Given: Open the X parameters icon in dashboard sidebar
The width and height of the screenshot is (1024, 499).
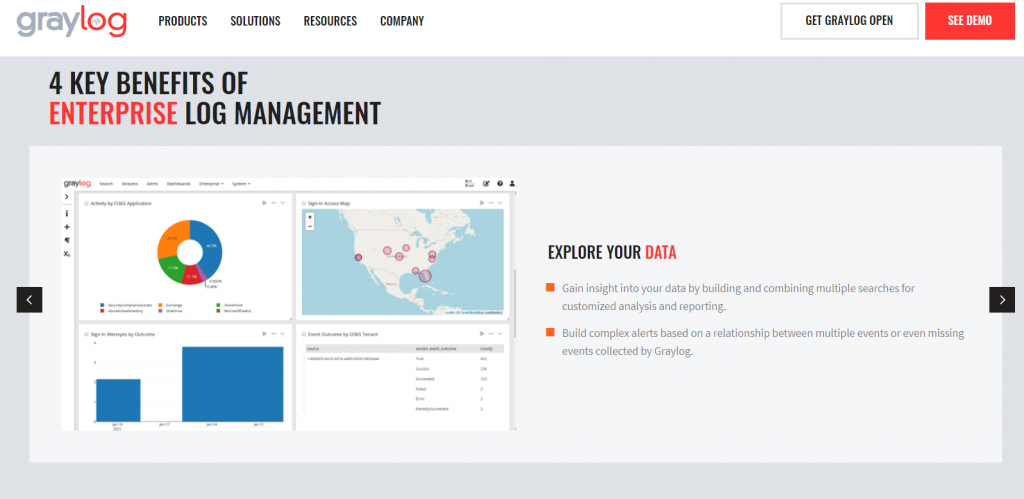Looking at the screenshot, I should coord(67,253).
